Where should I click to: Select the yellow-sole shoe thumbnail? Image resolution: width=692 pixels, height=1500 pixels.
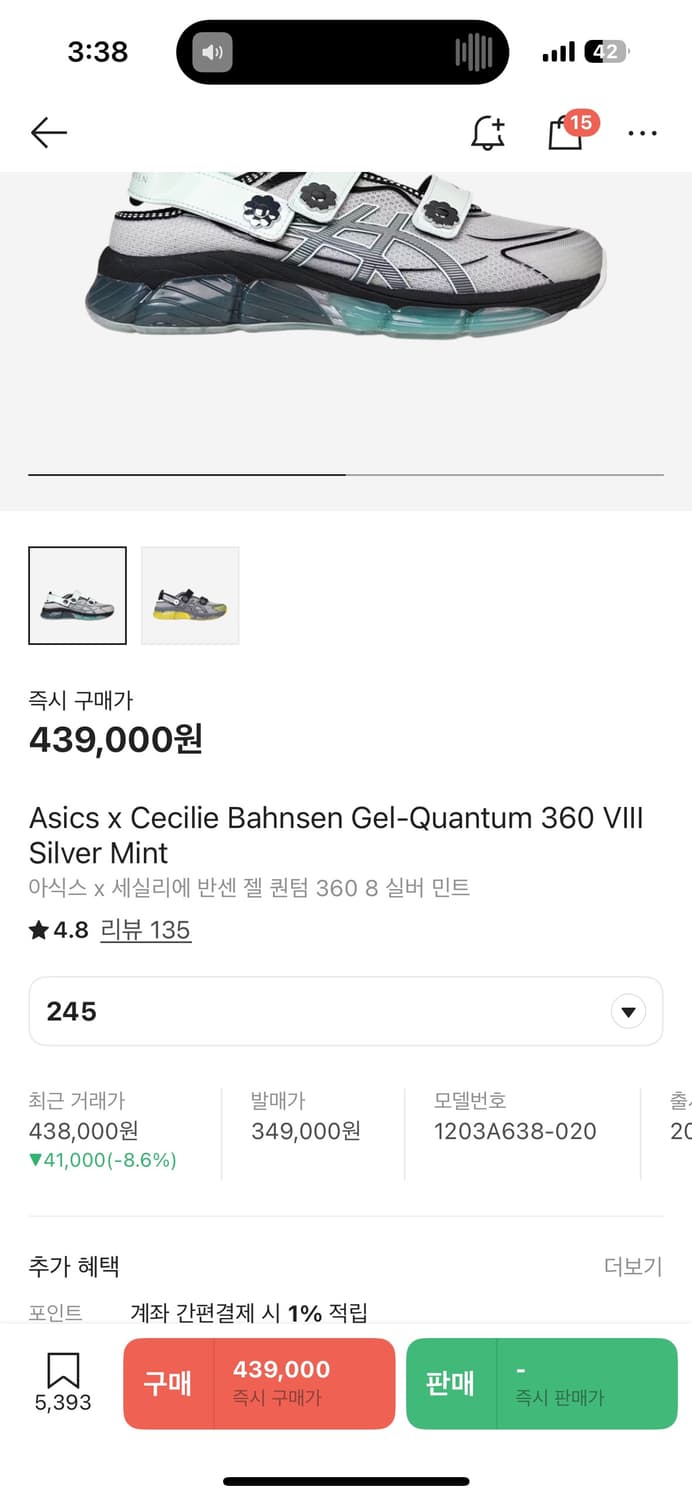click(x=190, y=595)
